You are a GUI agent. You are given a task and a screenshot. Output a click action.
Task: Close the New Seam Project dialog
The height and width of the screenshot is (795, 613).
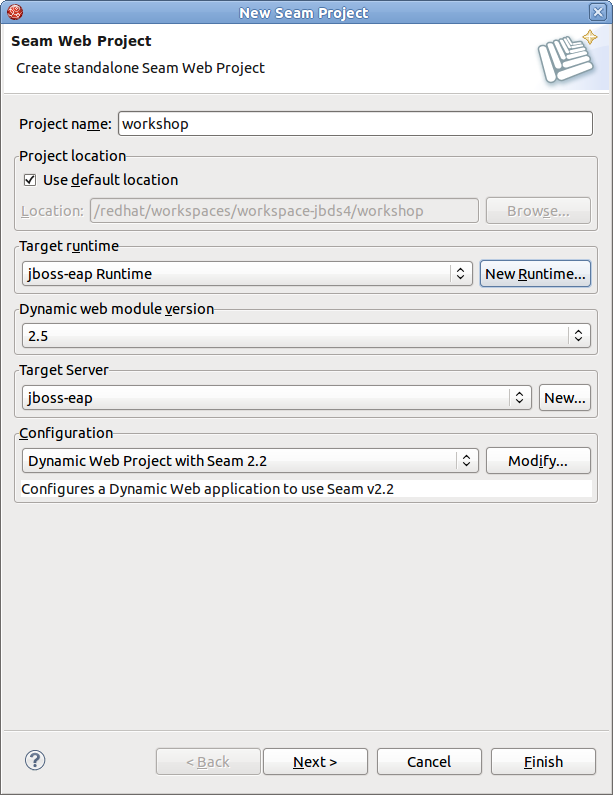(598, 13)
